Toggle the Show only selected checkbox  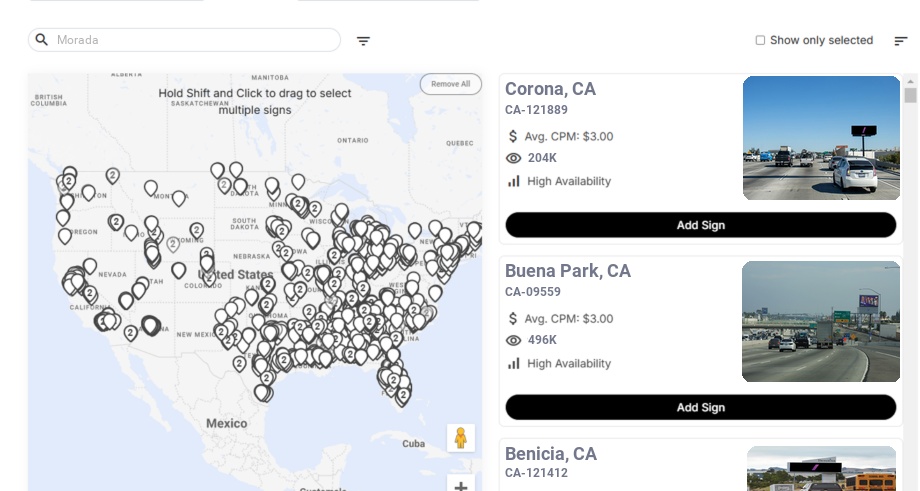[760, 40]
